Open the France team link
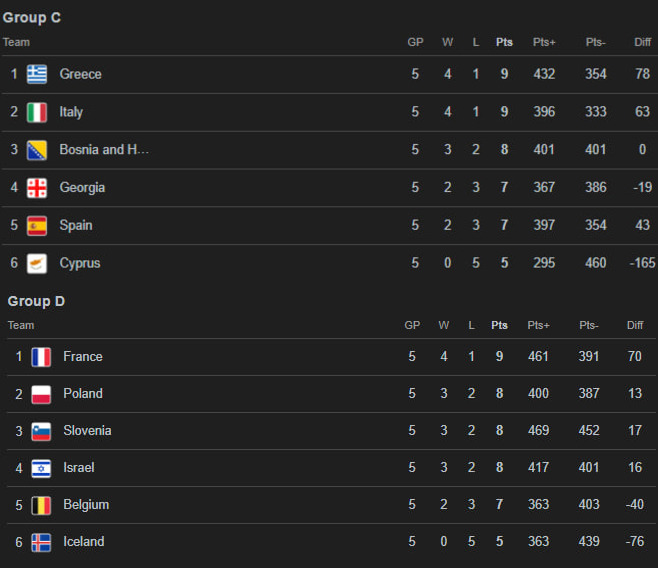 tap(83, 357)
